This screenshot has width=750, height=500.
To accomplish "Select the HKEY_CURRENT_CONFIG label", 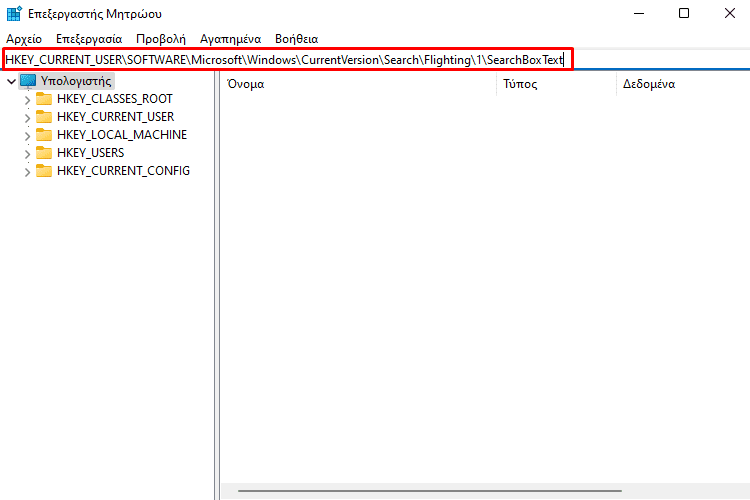I will click(x=123, y=171).
